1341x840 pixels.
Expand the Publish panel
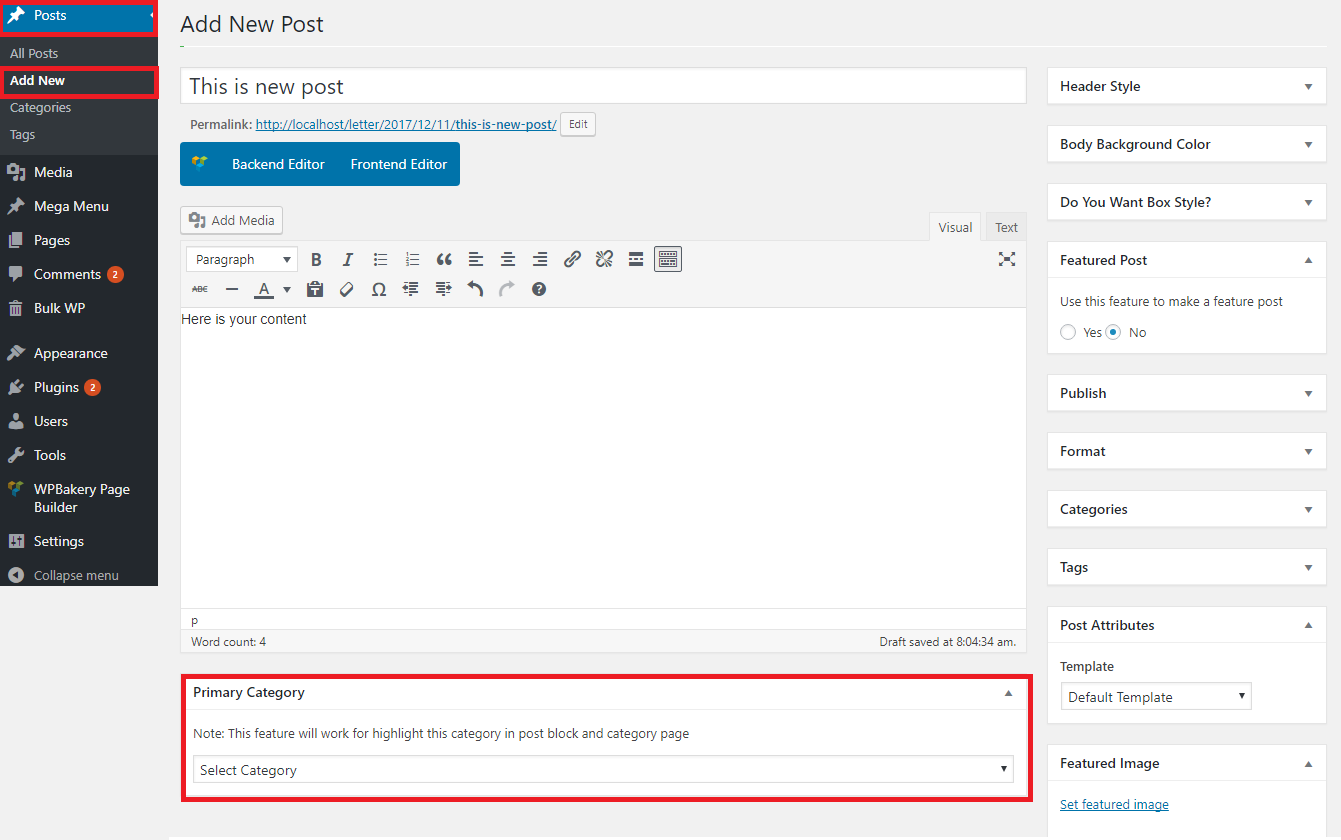1308,394
